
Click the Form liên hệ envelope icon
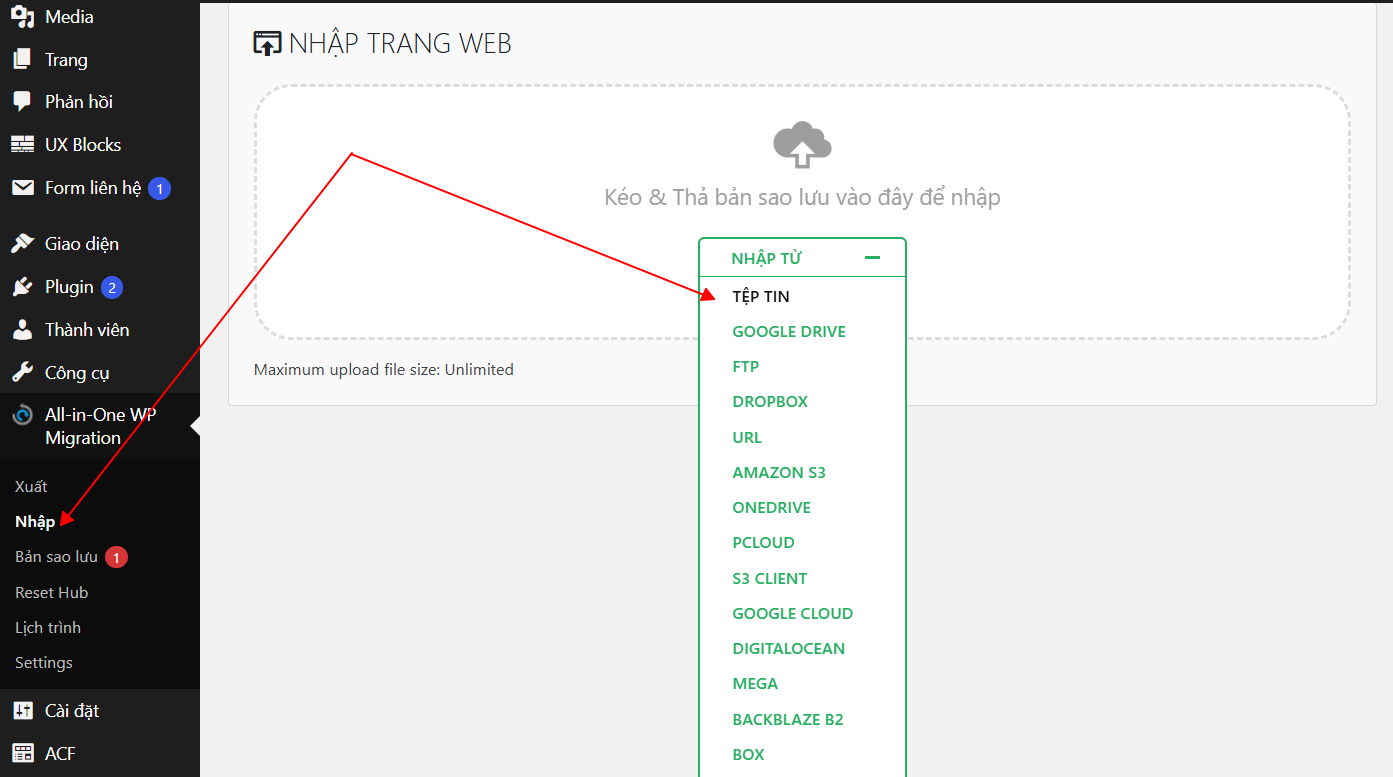tap(22, 188)
